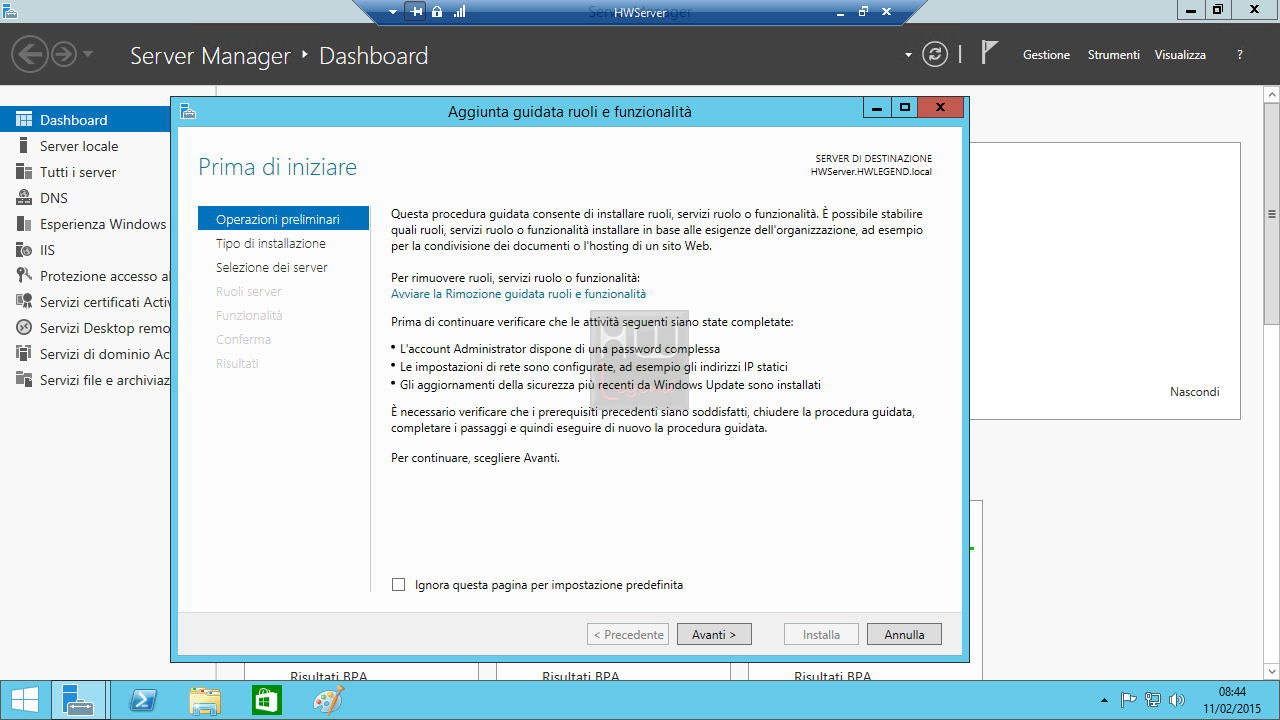
Task: Open the Windows Store taskbar icon
Action: pyautogui.click(x=267, y=701)
